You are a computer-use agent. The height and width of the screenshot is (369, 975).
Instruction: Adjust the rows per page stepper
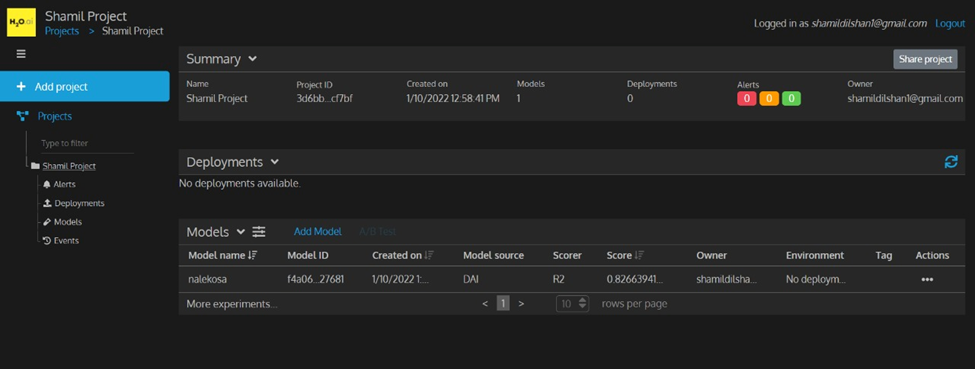pyautogui.click(x=572, y=304)
